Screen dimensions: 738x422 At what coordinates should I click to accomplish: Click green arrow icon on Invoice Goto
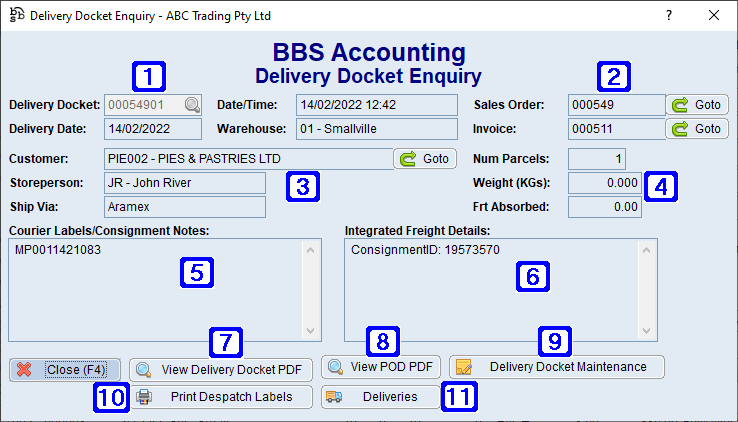[680, 129]
